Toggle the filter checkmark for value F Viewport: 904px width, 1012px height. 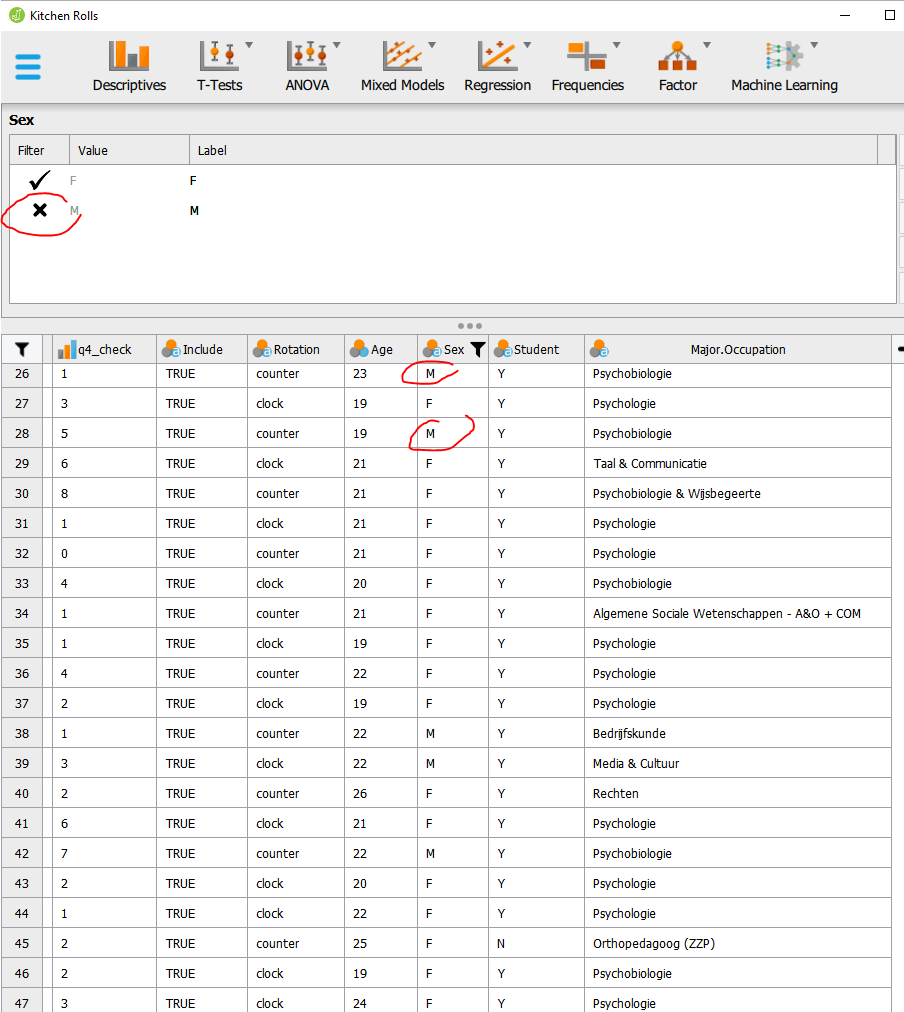[x=39, y=180]
